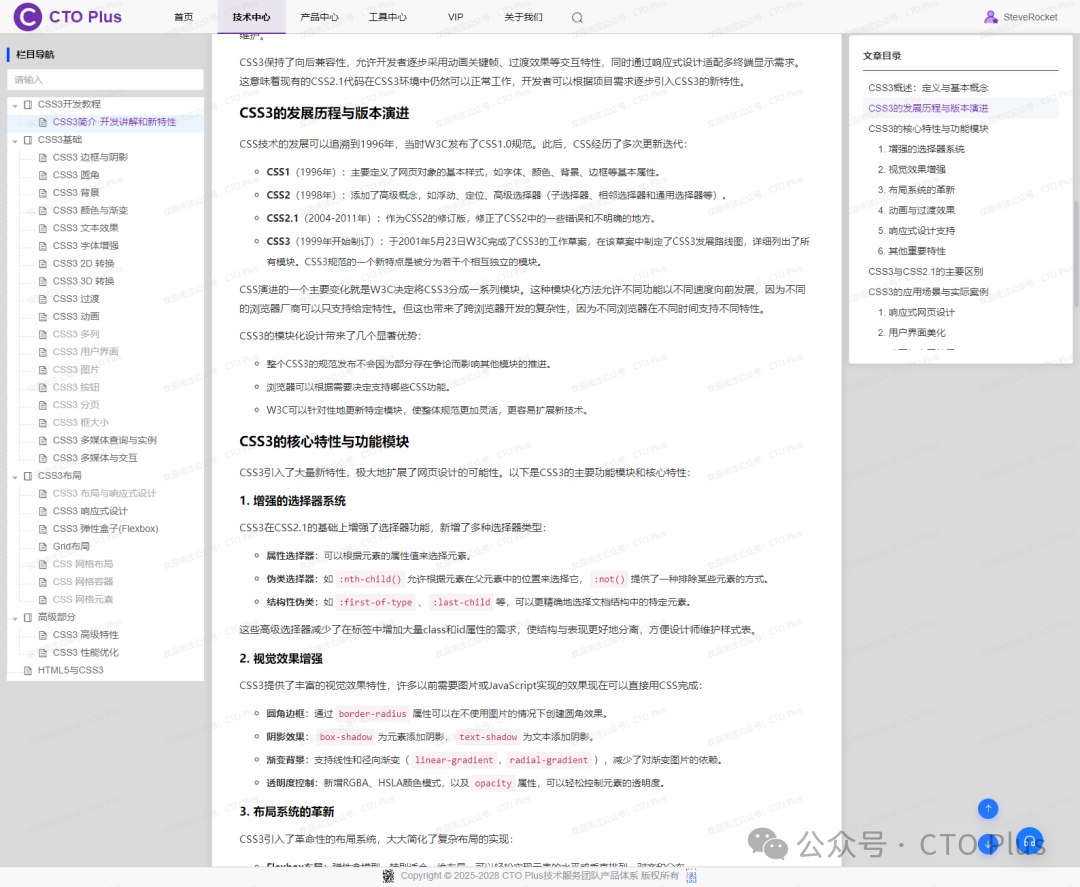Click folder icon beside CSS3开发教程
1080x887 pixels.
(x=28, y=105)
